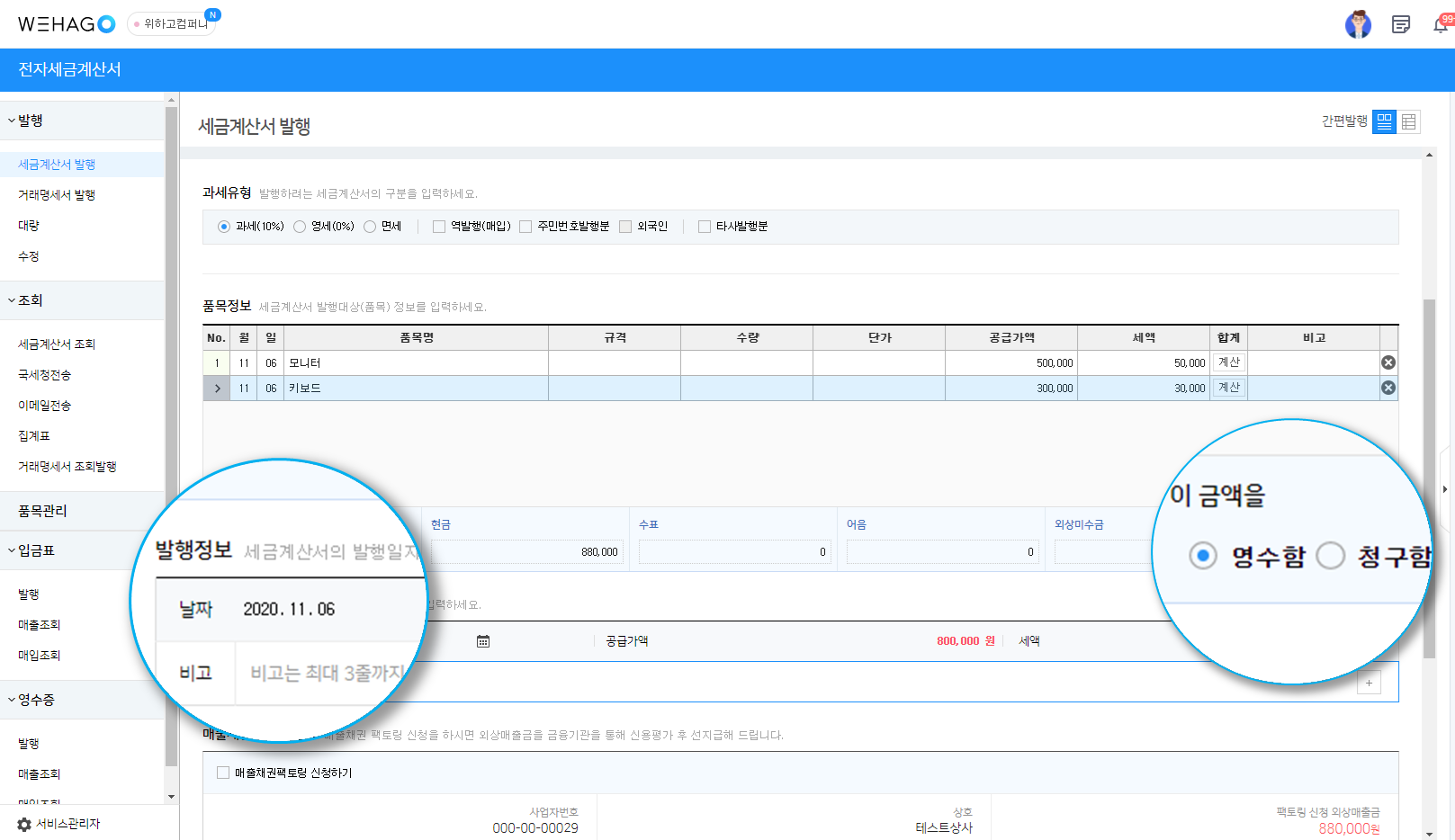The height and width of the screenshot is (840, 1455).
Task: Click 계산 button for 모니터 row
Action: coord(1229,362)
